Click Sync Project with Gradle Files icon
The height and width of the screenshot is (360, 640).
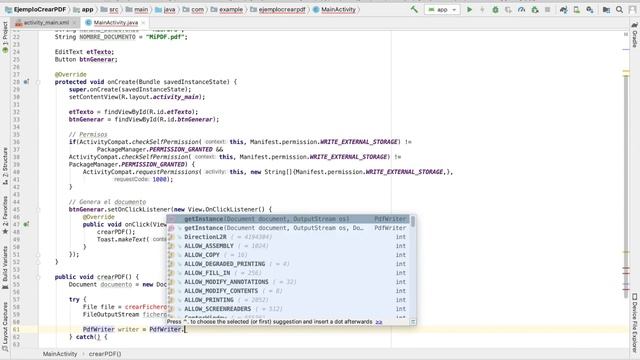(564, 9)
